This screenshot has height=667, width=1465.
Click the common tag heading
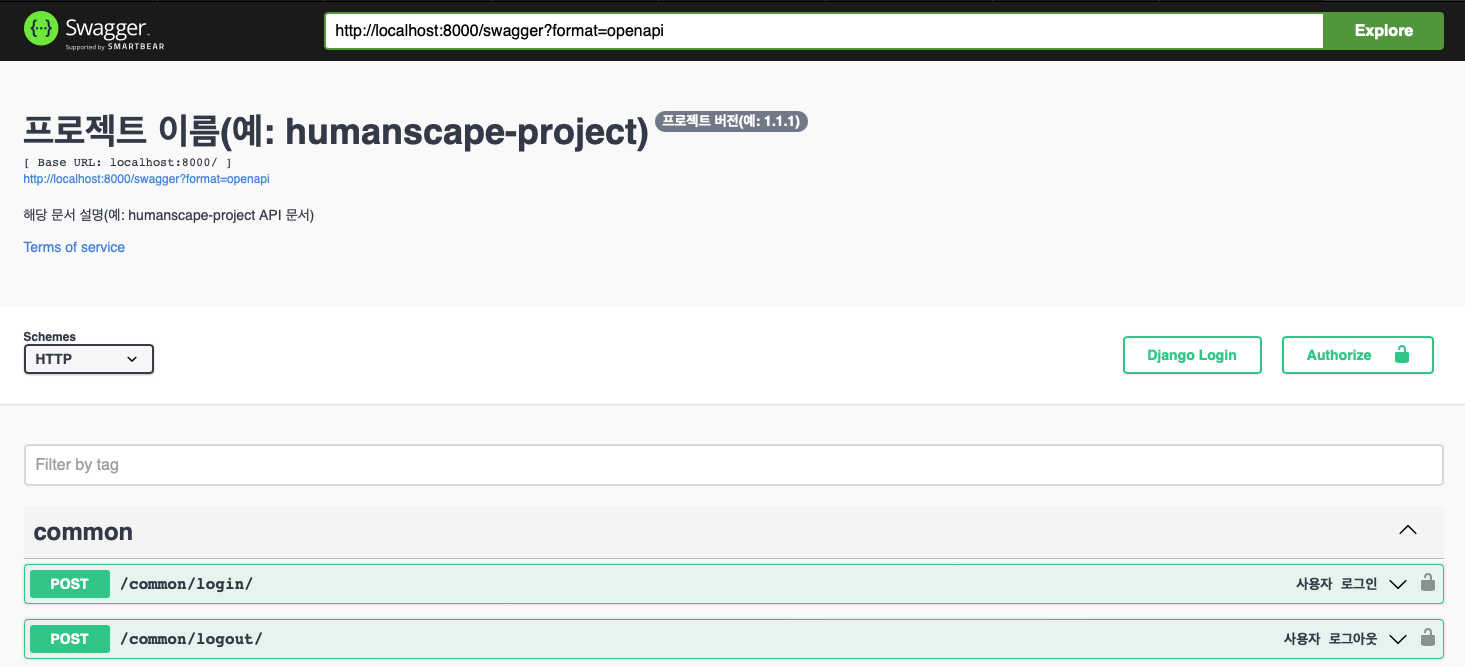click(x=83, y=532)
